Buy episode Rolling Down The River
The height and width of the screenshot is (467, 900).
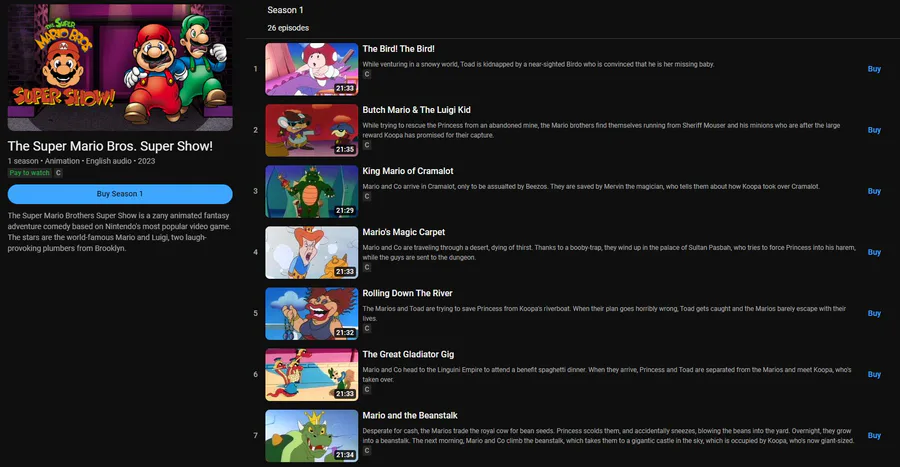(x=874, y=313)
